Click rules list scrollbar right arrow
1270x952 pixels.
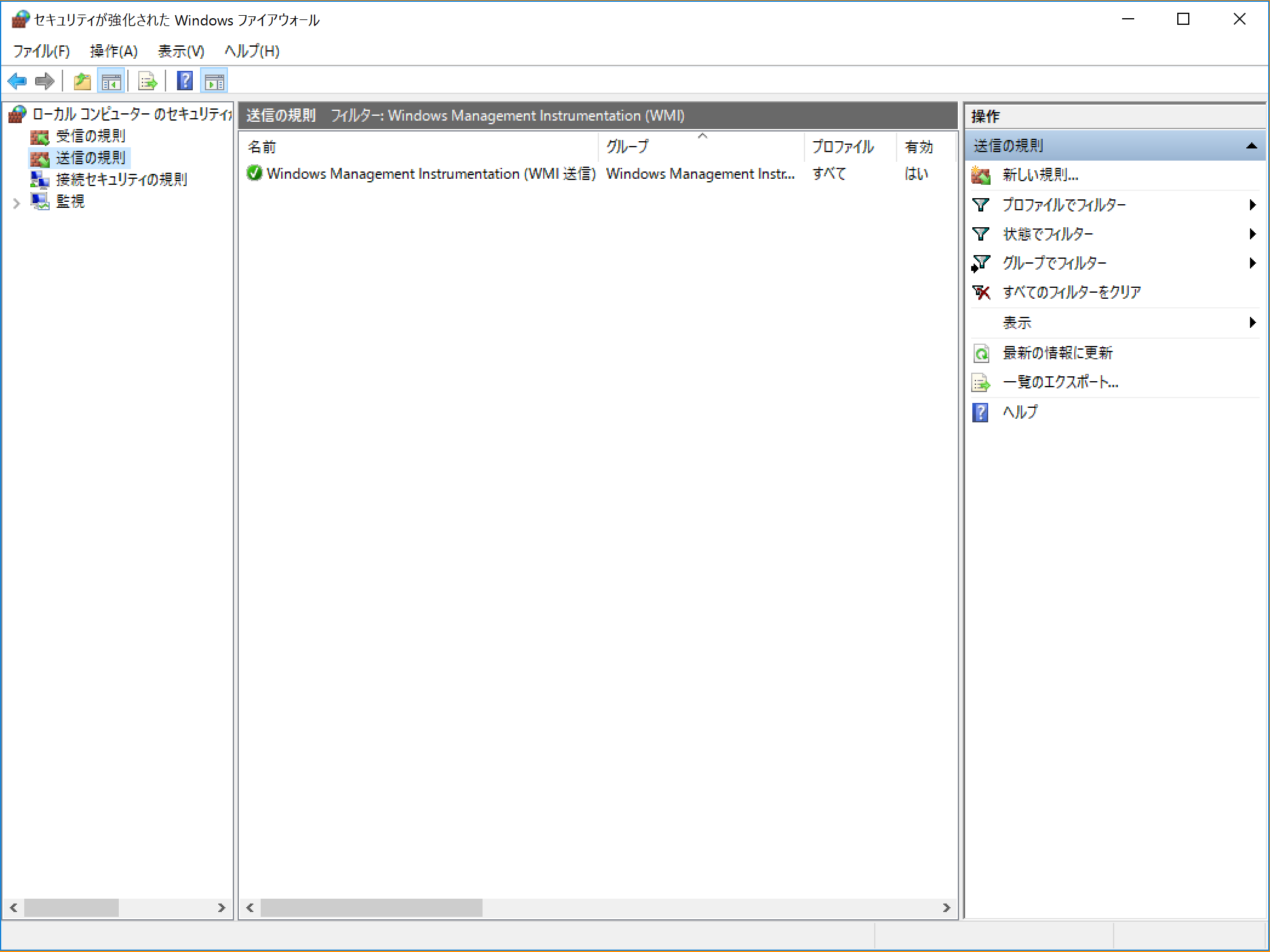pyautogui.click(x=946, y=907)
